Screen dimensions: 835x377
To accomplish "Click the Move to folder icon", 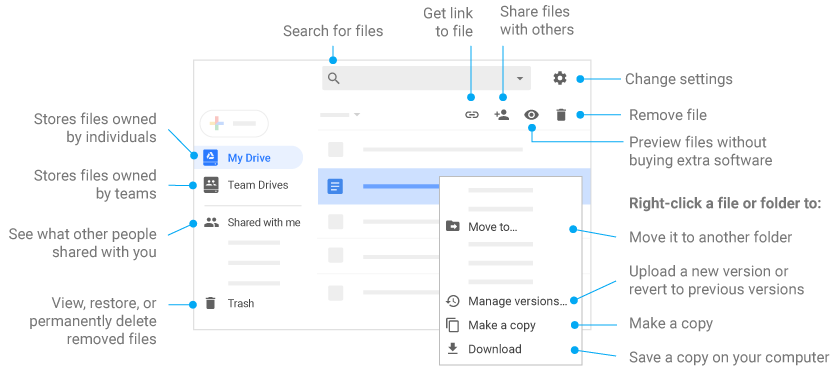I will pos(453,226).
